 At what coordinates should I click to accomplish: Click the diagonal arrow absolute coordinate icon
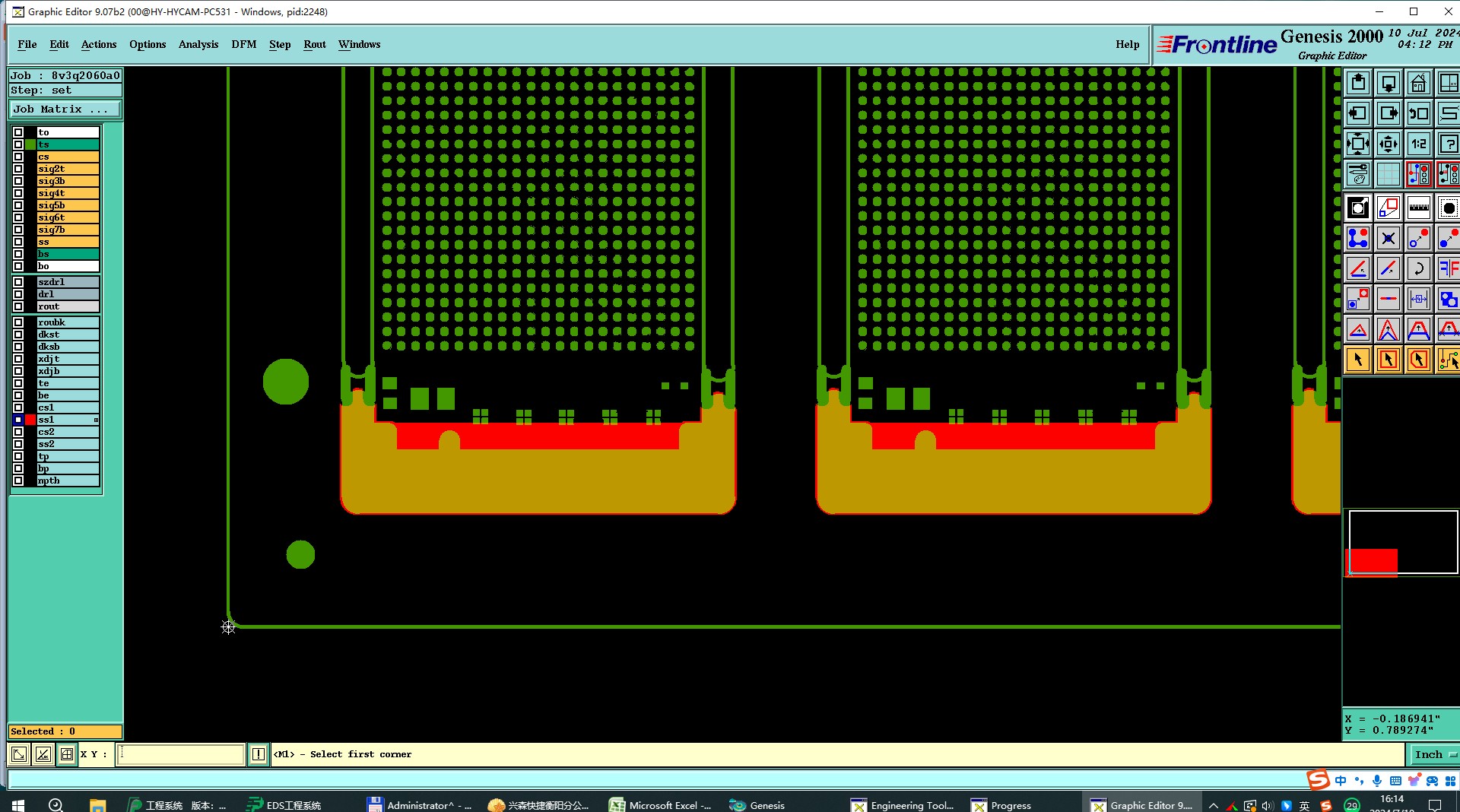19,754
